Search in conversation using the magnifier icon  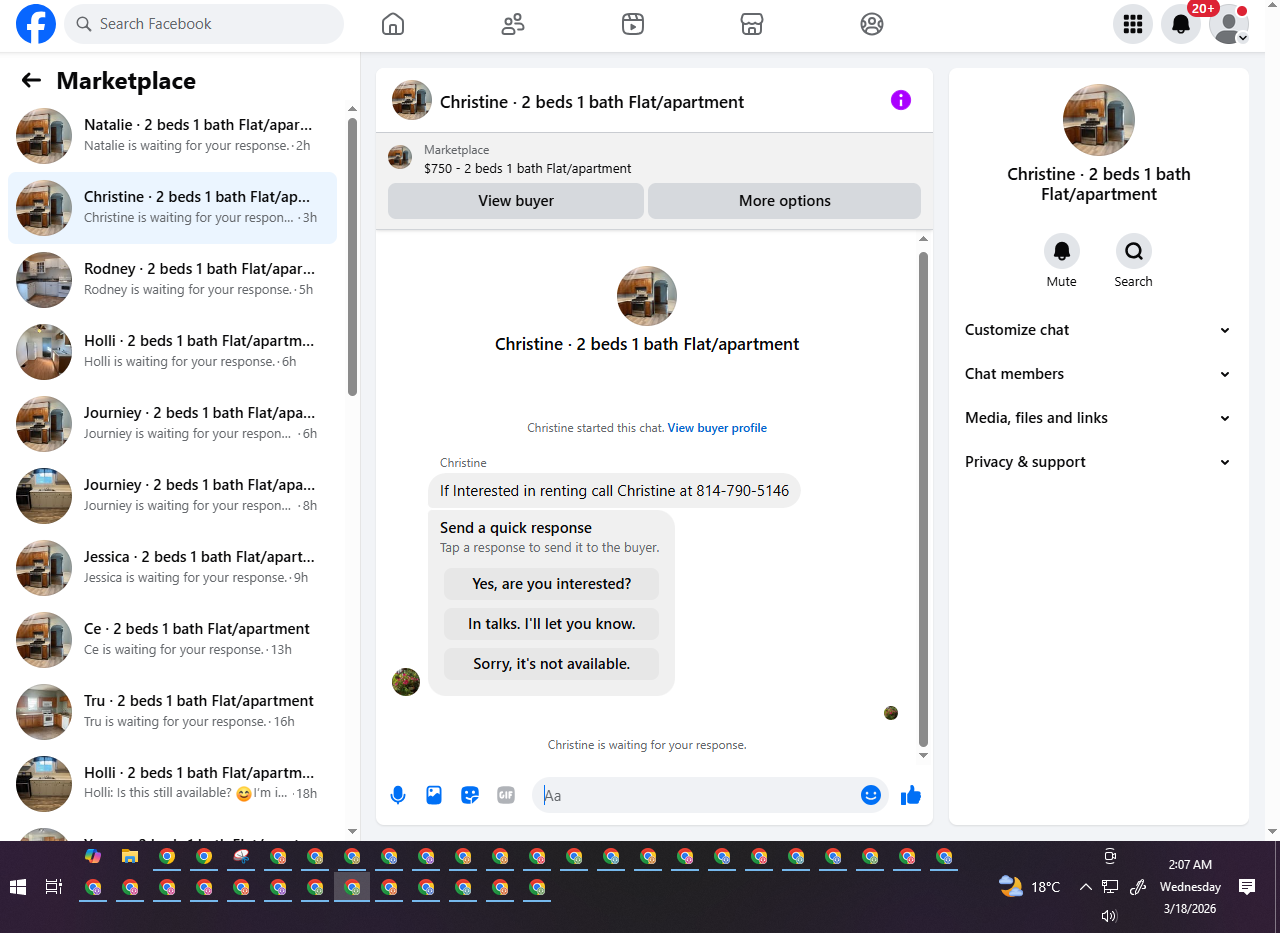[x=1134, y=251]
